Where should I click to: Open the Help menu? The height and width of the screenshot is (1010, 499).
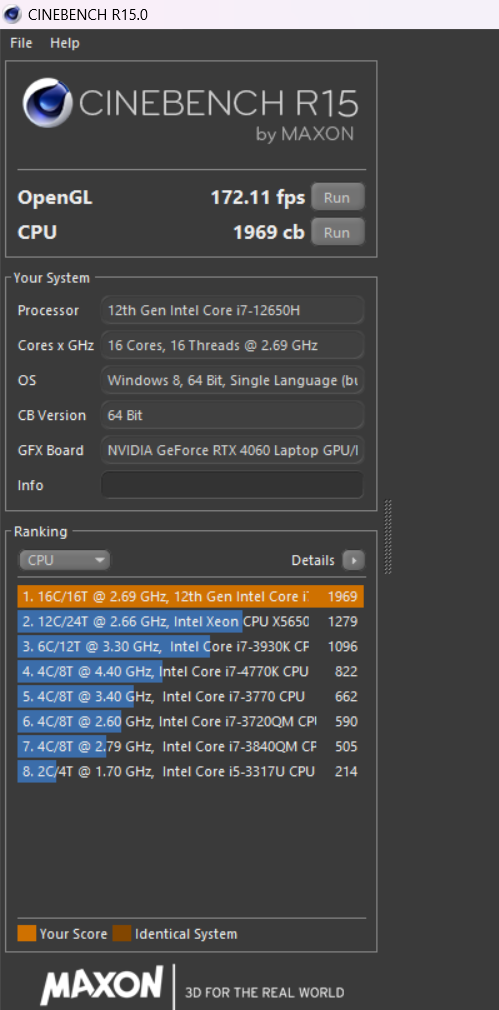pos(64,43)
